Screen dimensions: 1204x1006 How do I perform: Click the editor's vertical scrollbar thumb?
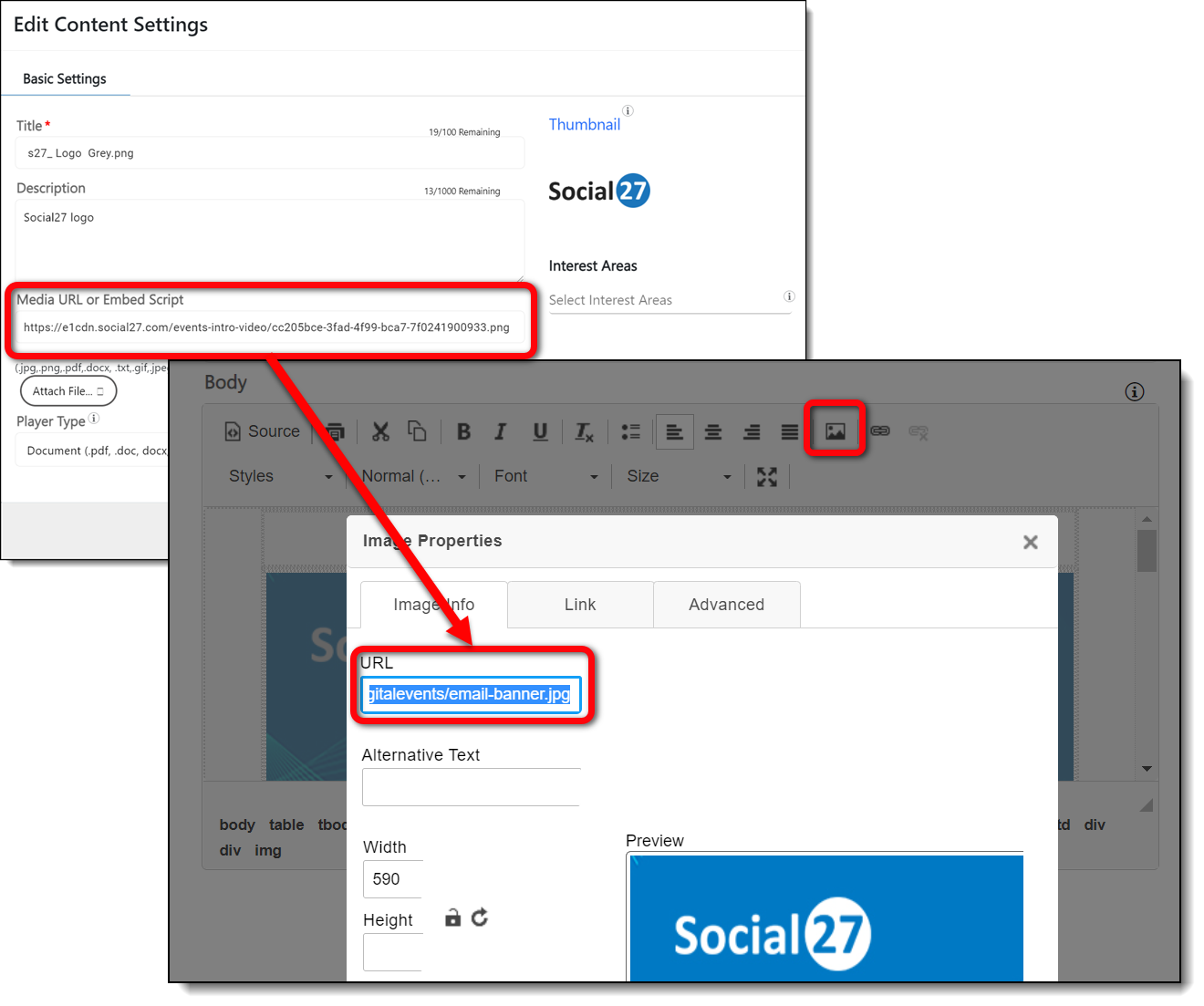1147,550
